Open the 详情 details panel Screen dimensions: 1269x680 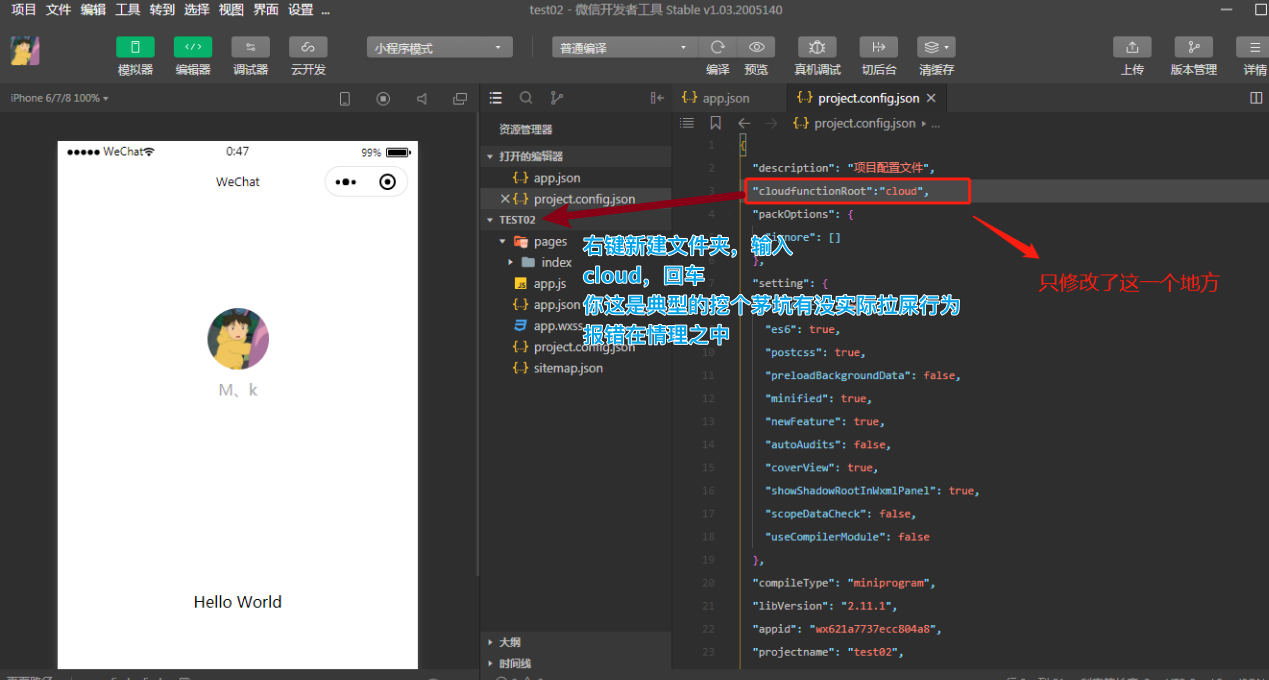tap(1254, 48)
